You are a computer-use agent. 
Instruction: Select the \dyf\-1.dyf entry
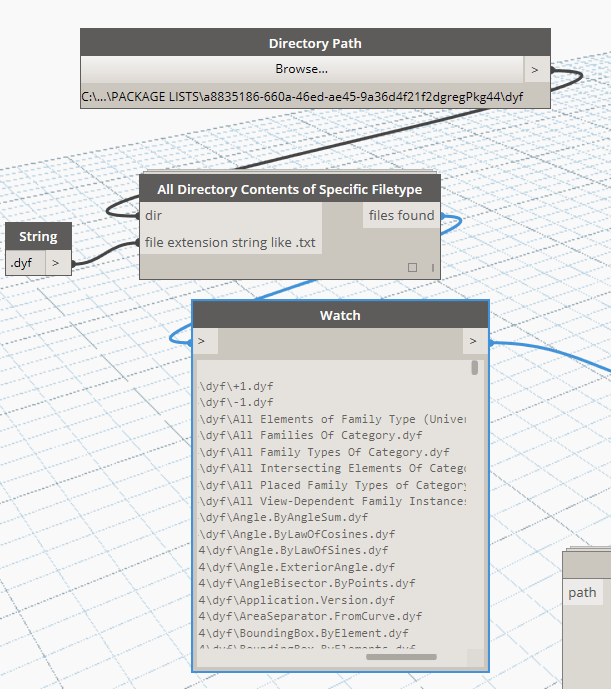pyautogui.click(x=236, y=402)
